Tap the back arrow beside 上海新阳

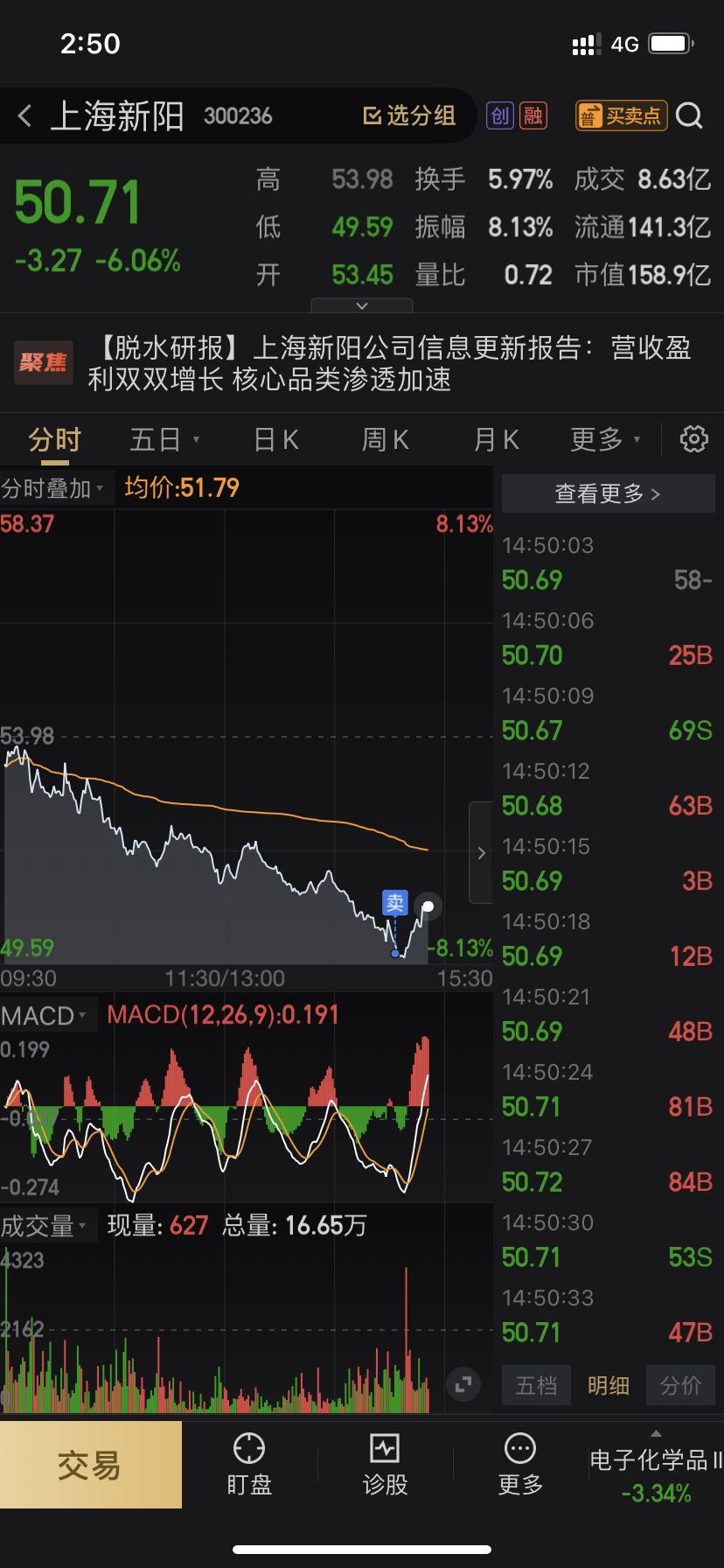24,115
